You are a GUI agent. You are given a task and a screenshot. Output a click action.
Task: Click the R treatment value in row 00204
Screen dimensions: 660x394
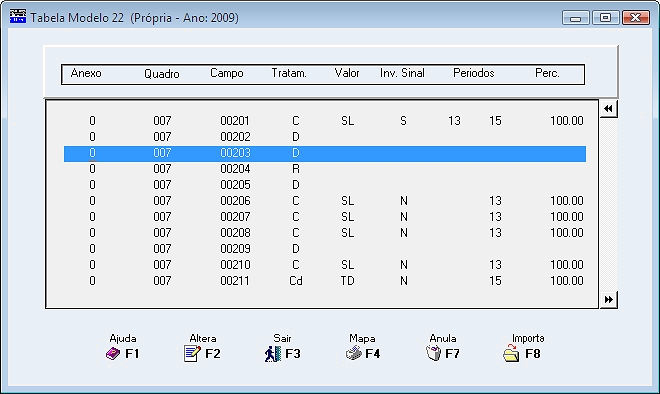point(295,169)
